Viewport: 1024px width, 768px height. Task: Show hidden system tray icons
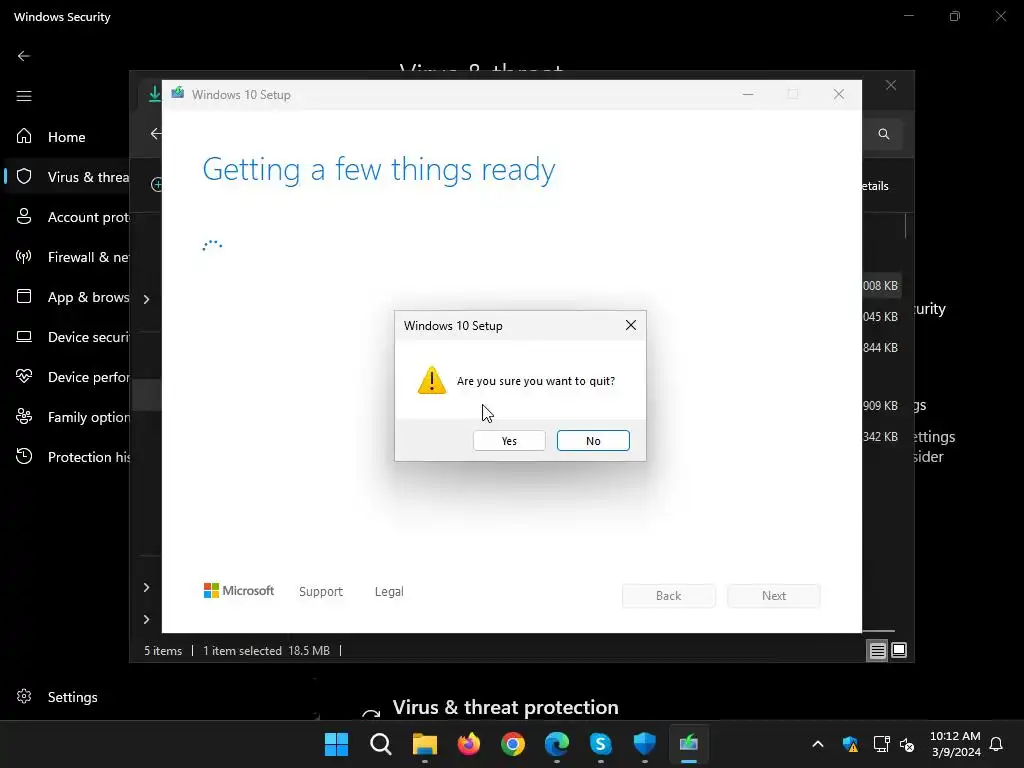pos(818,744)
